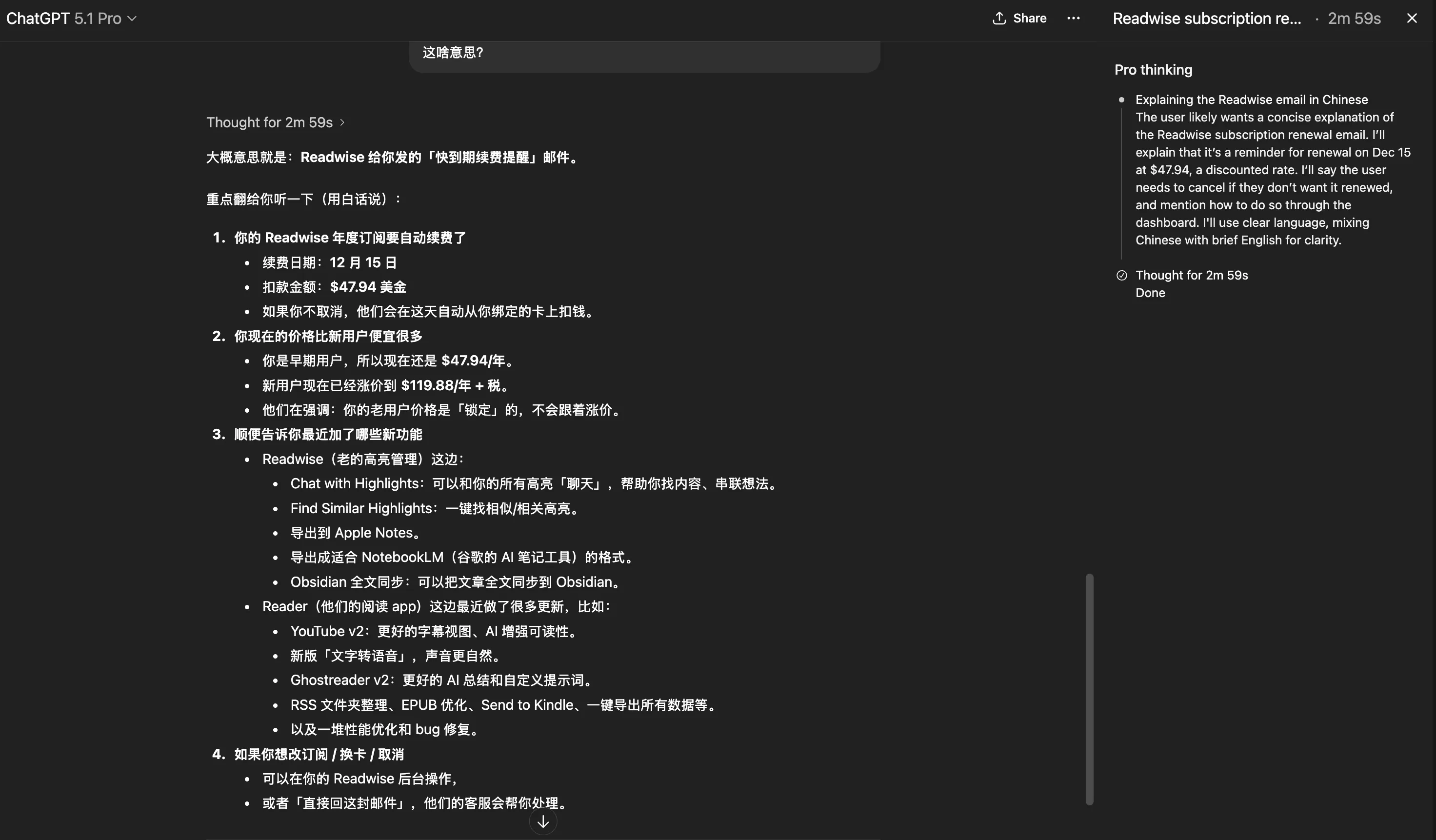The height and width of the screenshot is (840, 1436).
Task: Click the circular down-arrow near page bottom
Action: pyautogui.click(x=542, y=821)
